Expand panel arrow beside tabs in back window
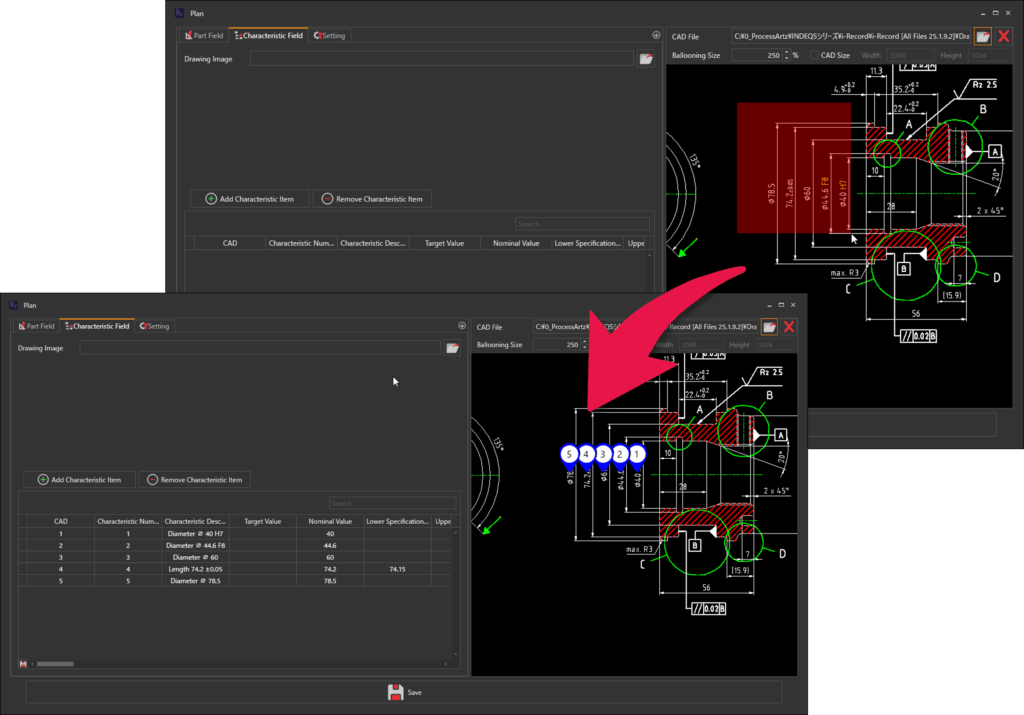This screenshot has height=715, width=1024. (x=656, y=35)
